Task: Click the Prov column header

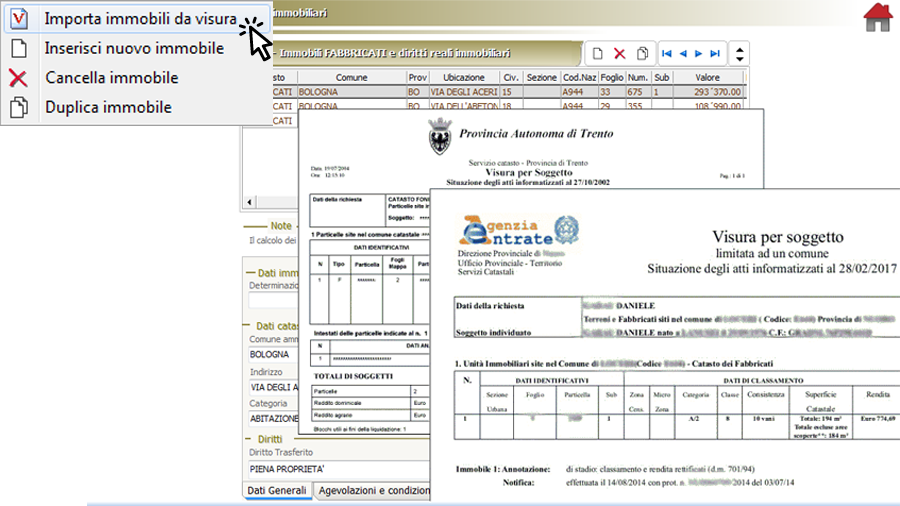Action: coord(417,77)
